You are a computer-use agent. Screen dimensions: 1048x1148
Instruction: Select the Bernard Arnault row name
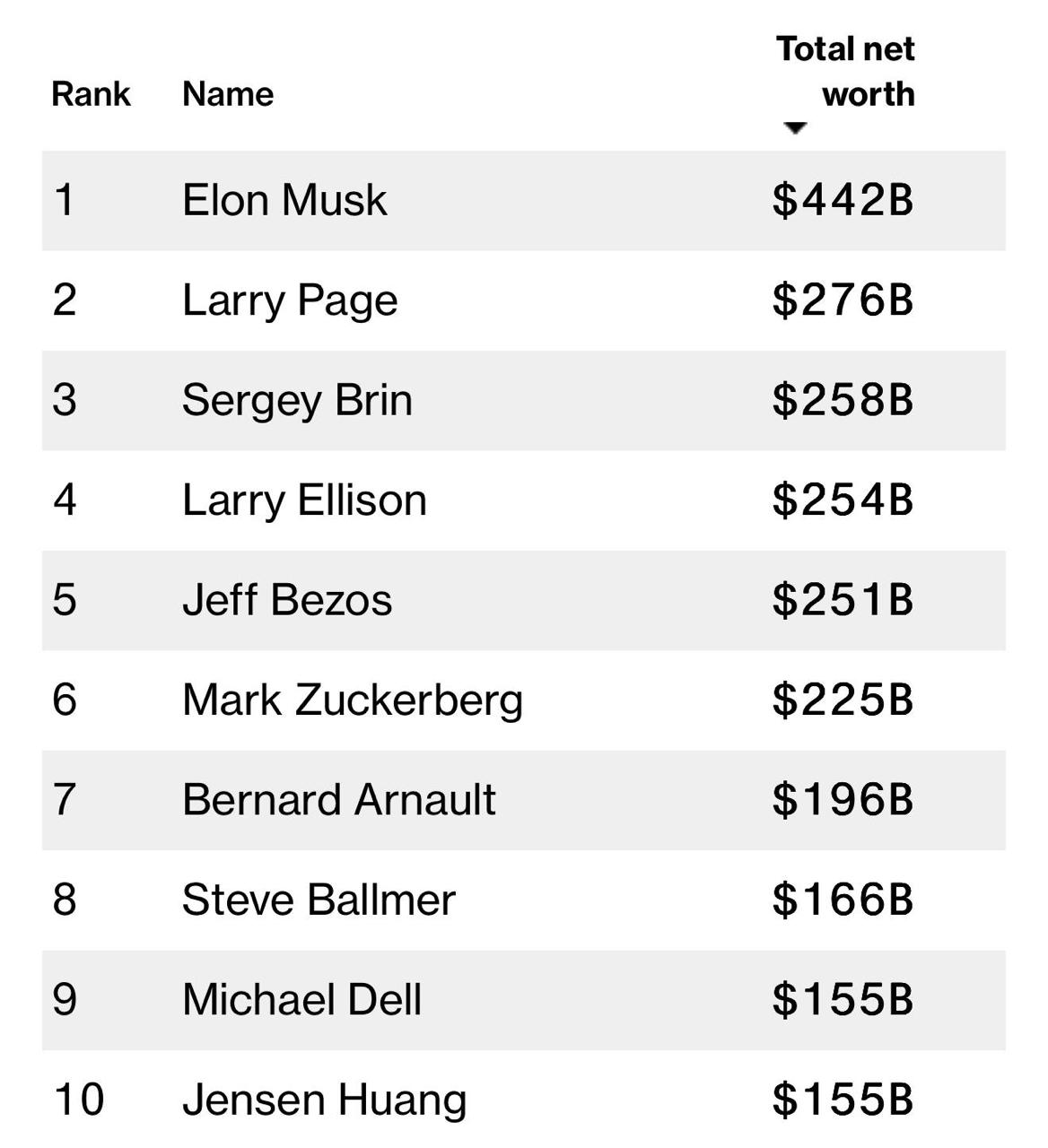338,800
